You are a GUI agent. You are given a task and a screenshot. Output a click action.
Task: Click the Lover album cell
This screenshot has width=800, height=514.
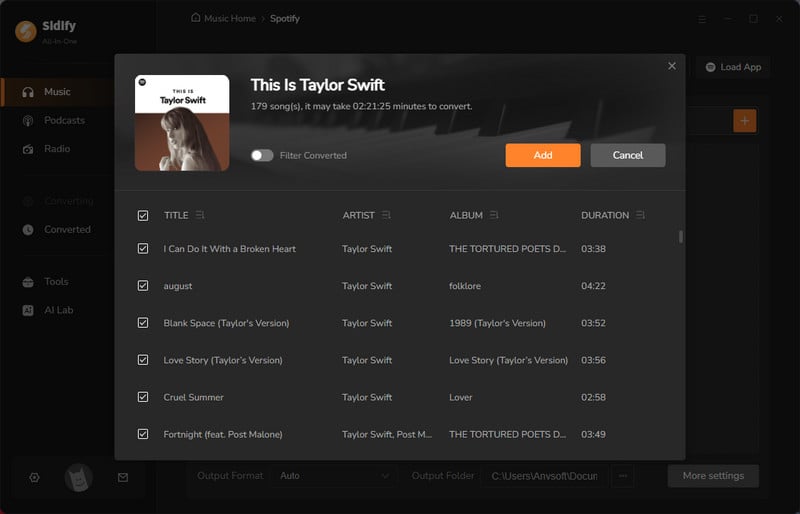pos(461,397)
